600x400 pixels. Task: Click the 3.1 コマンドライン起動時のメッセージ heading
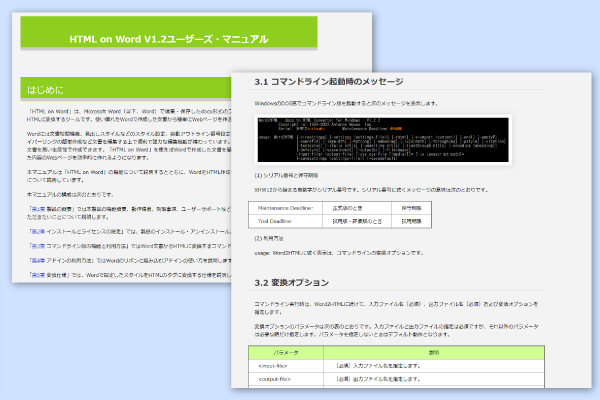click(328, 81)
